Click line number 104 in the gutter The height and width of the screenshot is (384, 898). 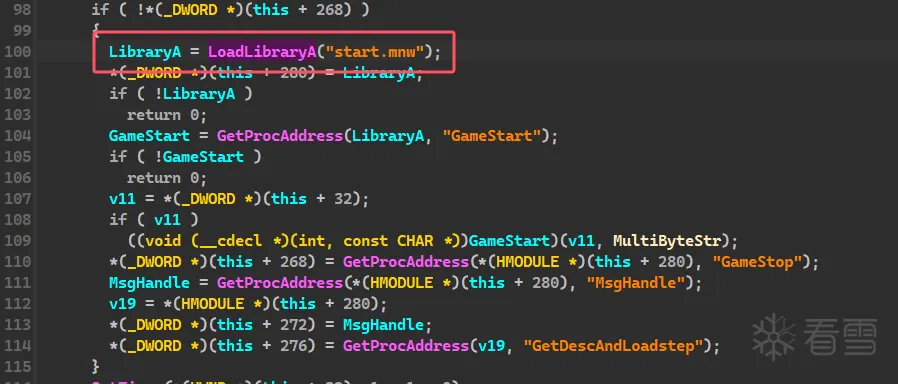point(17,136)
